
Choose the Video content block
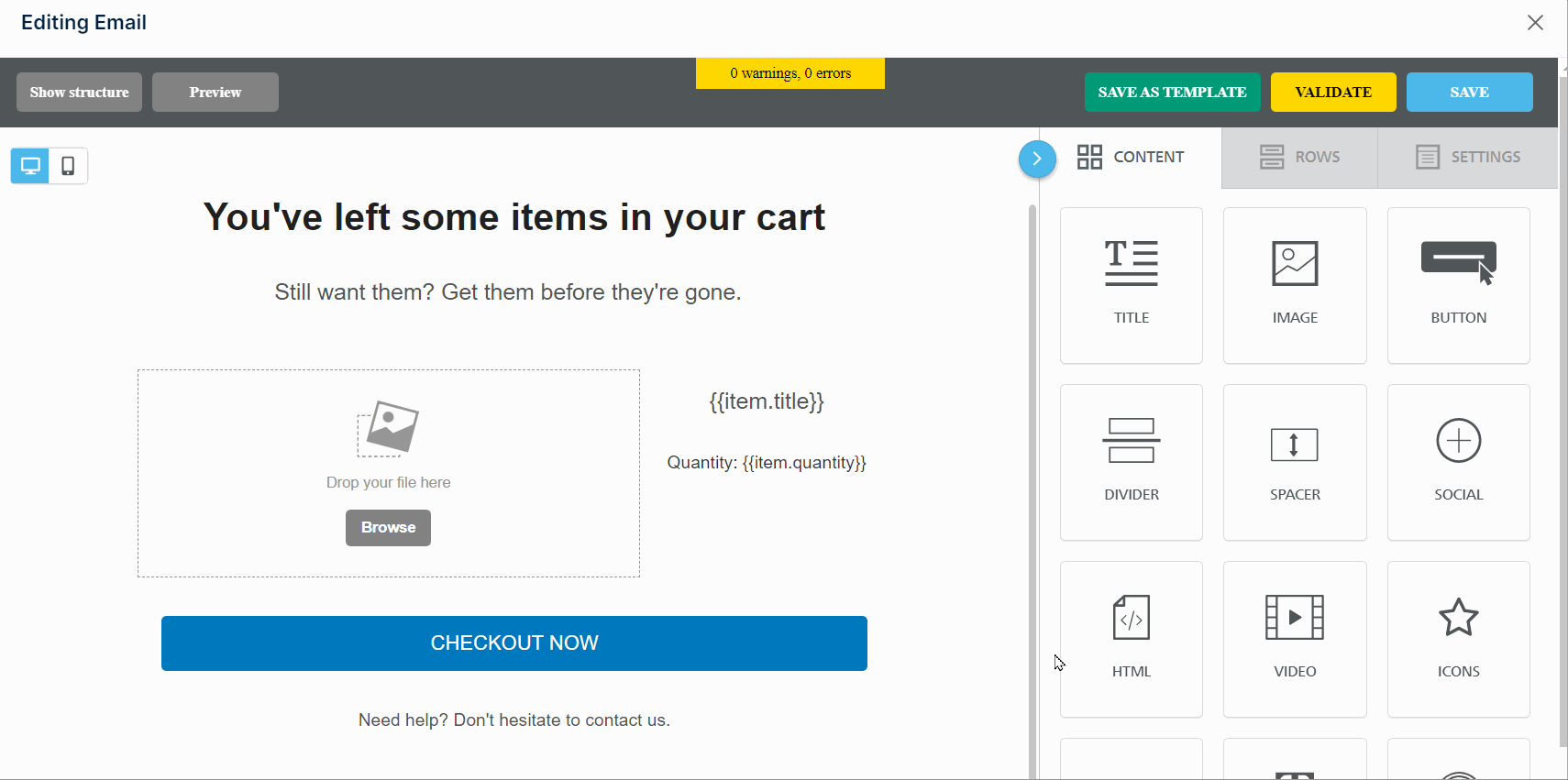(1294, 639)
